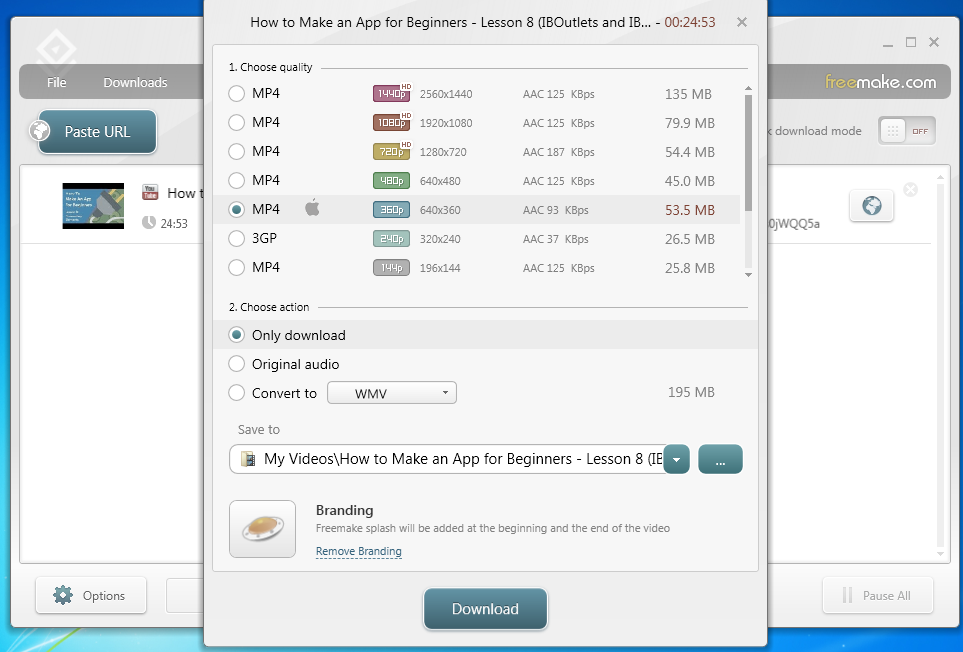Click the Apple logo on the 360p row
The height and width of the screenshot is (652, 963).
(313, 208)
